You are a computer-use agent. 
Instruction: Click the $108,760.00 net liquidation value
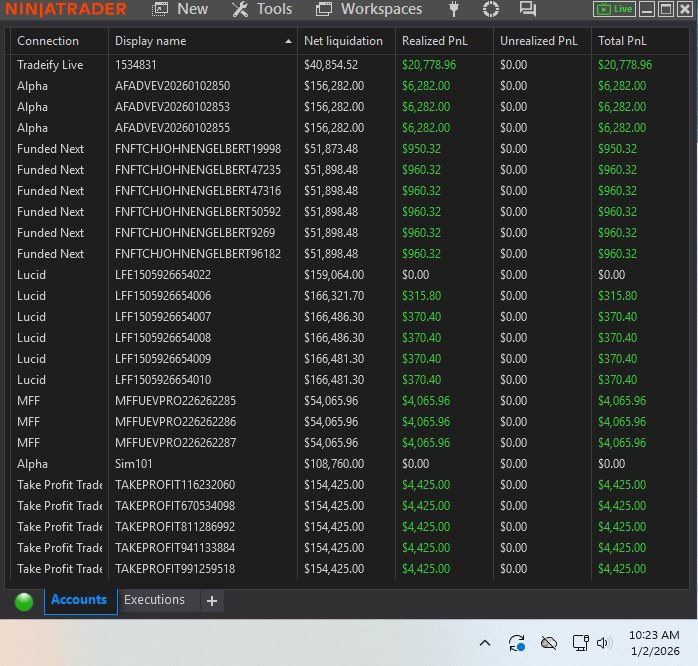click(x=334, y=463)
